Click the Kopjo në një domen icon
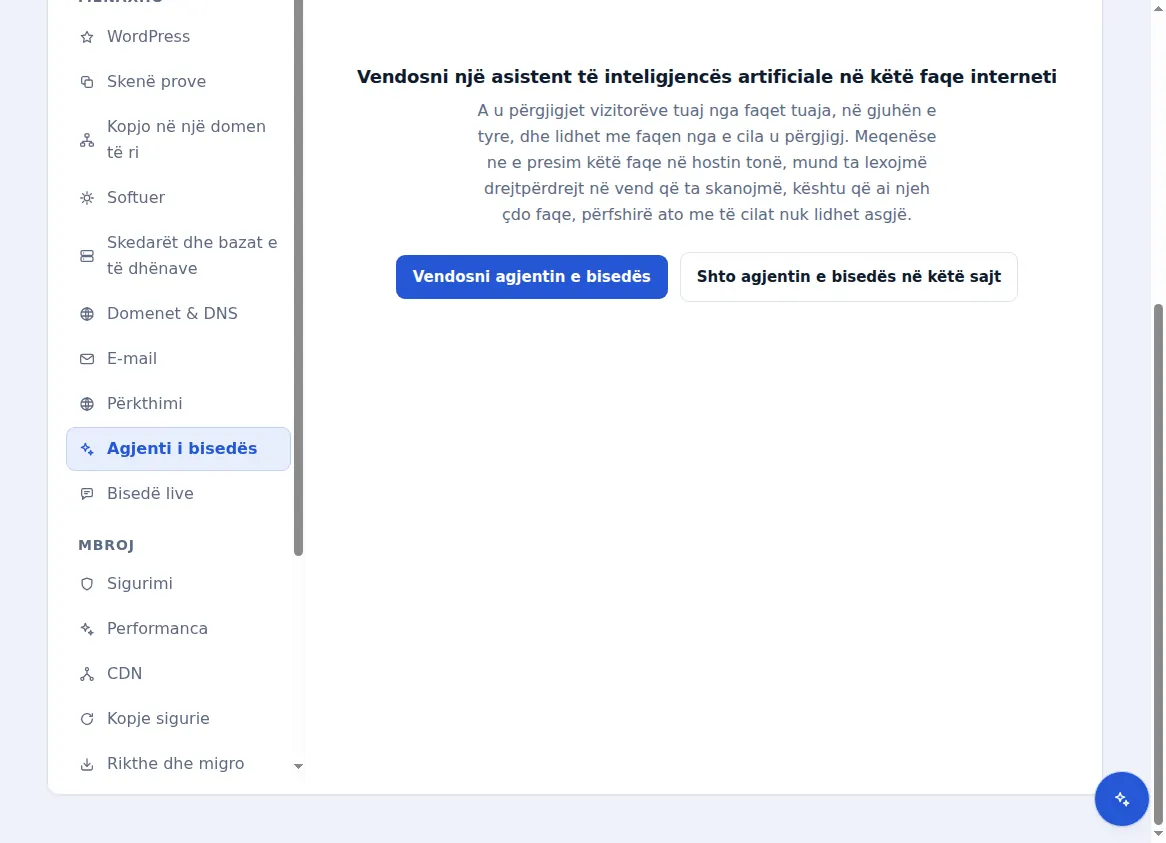Image resolution: width=1166 pixels, height=843 pixels. coord(87,140)
